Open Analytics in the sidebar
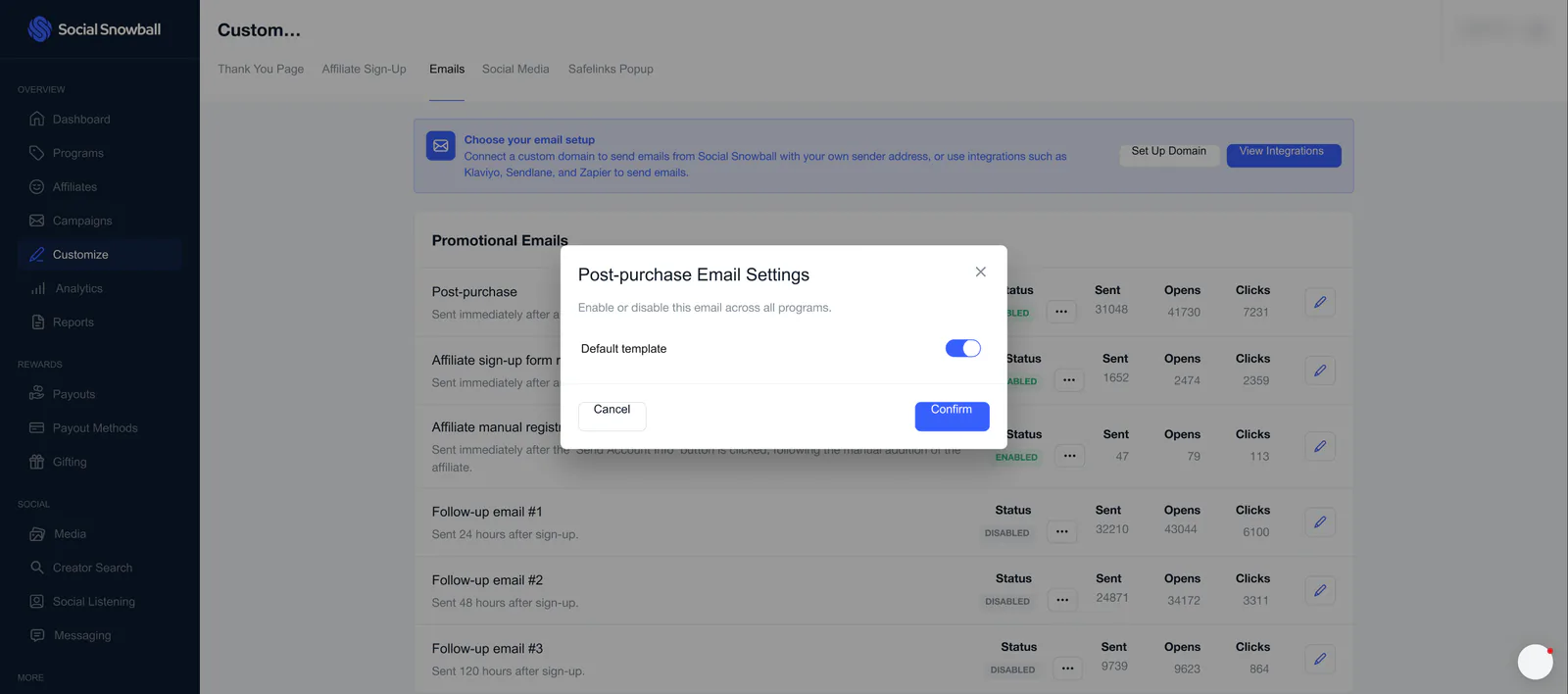The height and width of the screenshot is (694, 1568). tap(78, 288)
